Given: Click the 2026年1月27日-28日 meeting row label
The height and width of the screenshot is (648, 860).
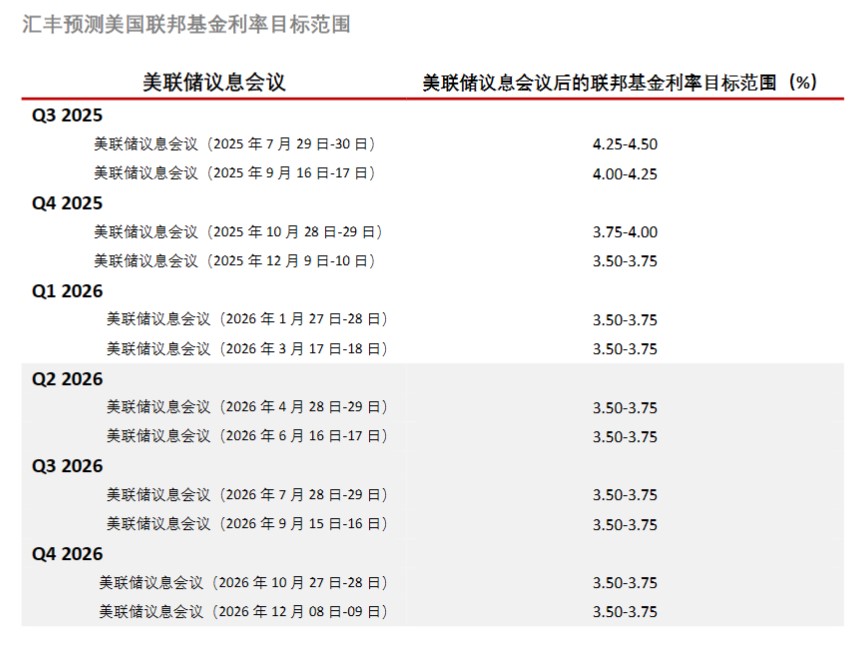Looking at the screenshot, I should click(247, 320).
